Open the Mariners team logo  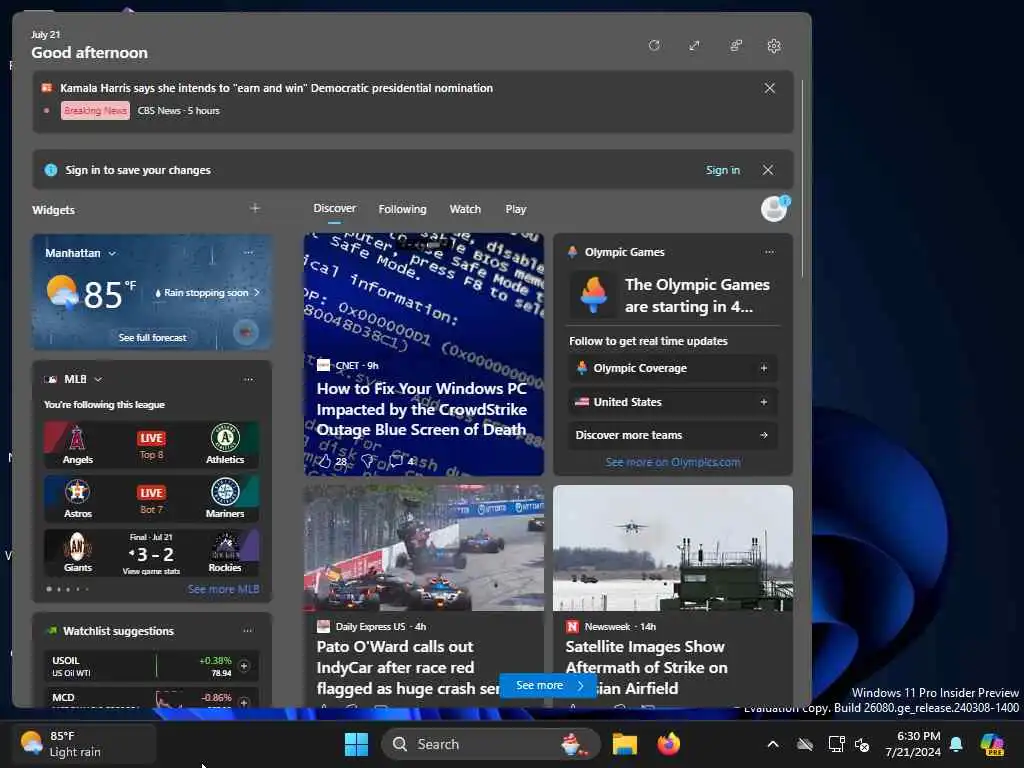[x=225, y=492]
